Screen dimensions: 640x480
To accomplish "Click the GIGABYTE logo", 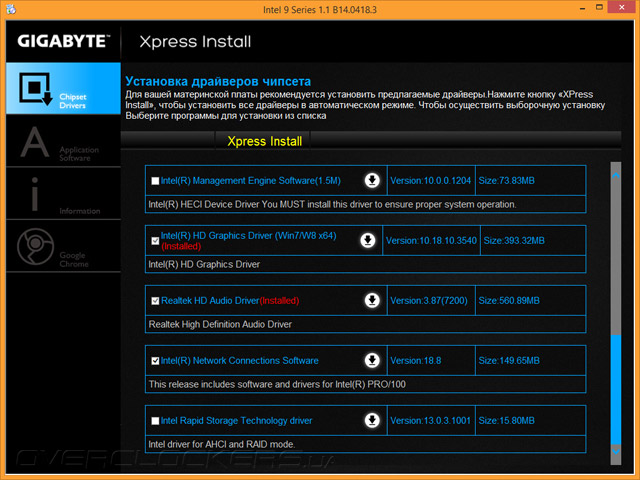I will (64, 41).
